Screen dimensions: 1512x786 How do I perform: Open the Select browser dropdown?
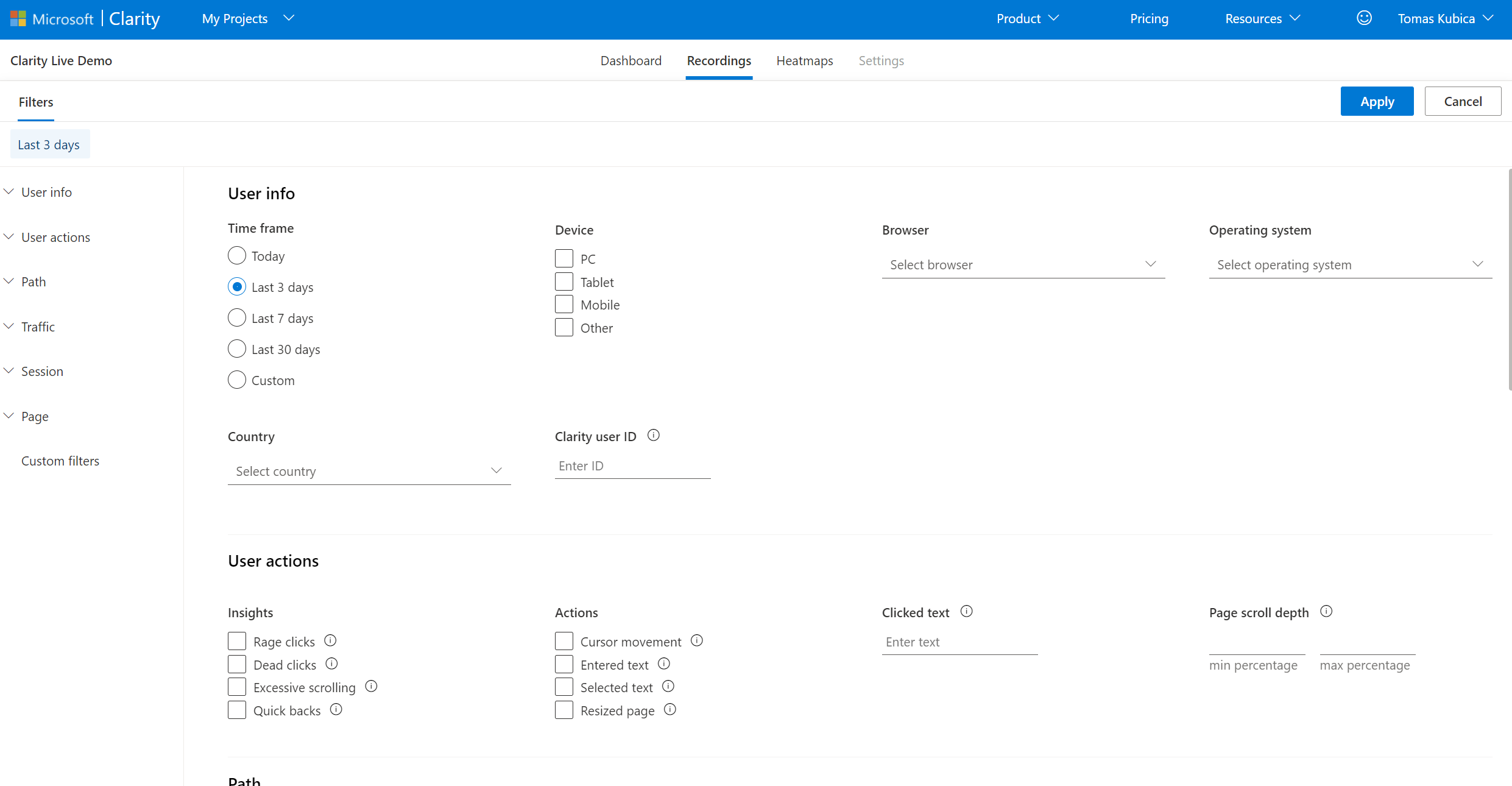(x=1023, y=264)
